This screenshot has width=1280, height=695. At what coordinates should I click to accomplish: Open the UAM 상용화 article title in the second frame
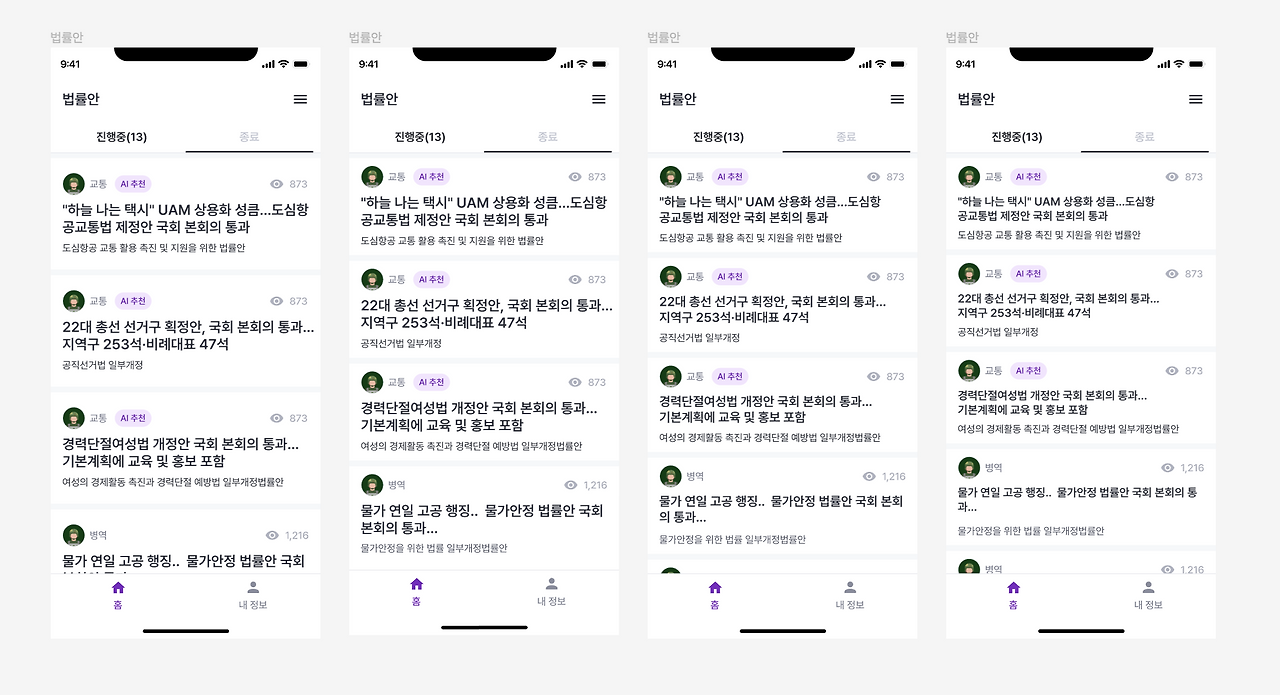coord(484,212)
